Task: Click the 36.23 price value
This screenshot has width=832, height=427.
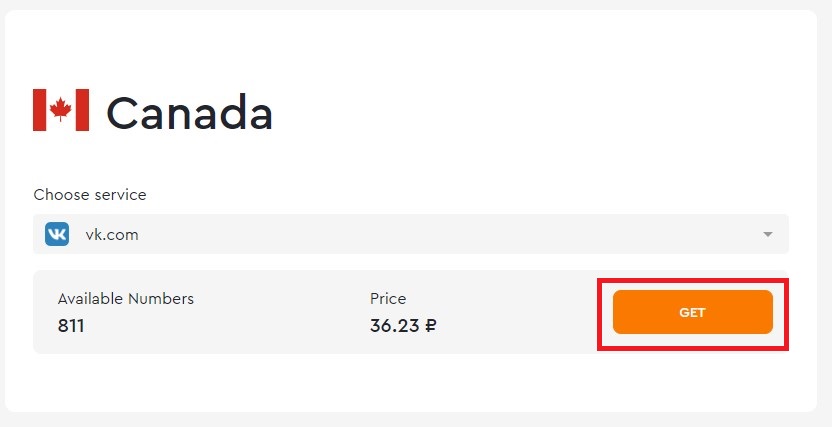Action: (395, 325)
